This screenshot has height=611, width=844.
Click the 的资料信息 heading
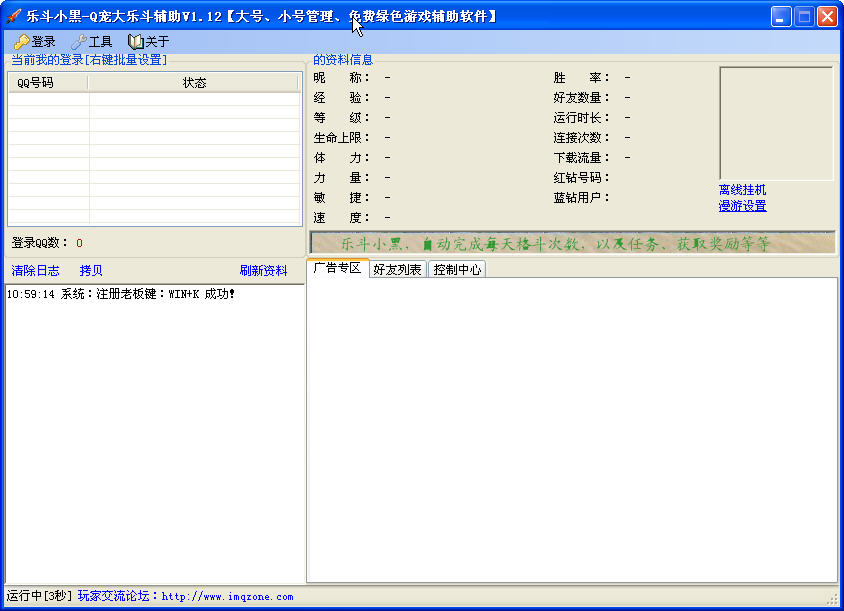(x=343, y=60)
